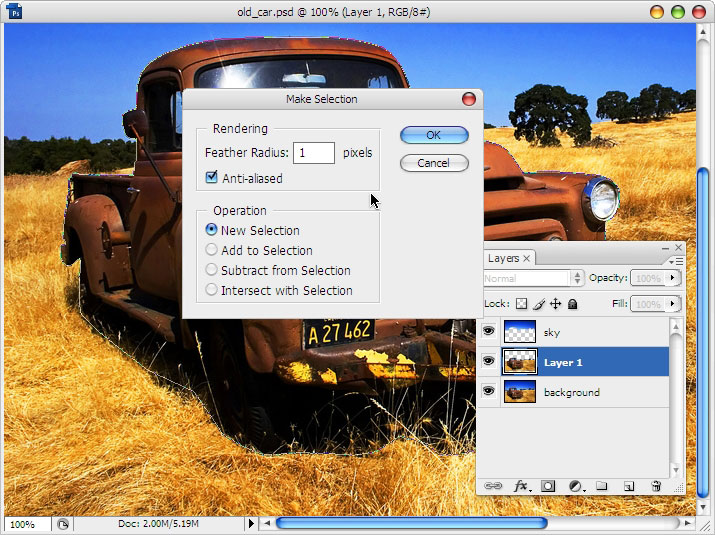Click Doc size status text
The width and height of the screenshot is (715, 535).
pyautogui.click(x=158, y=524)
